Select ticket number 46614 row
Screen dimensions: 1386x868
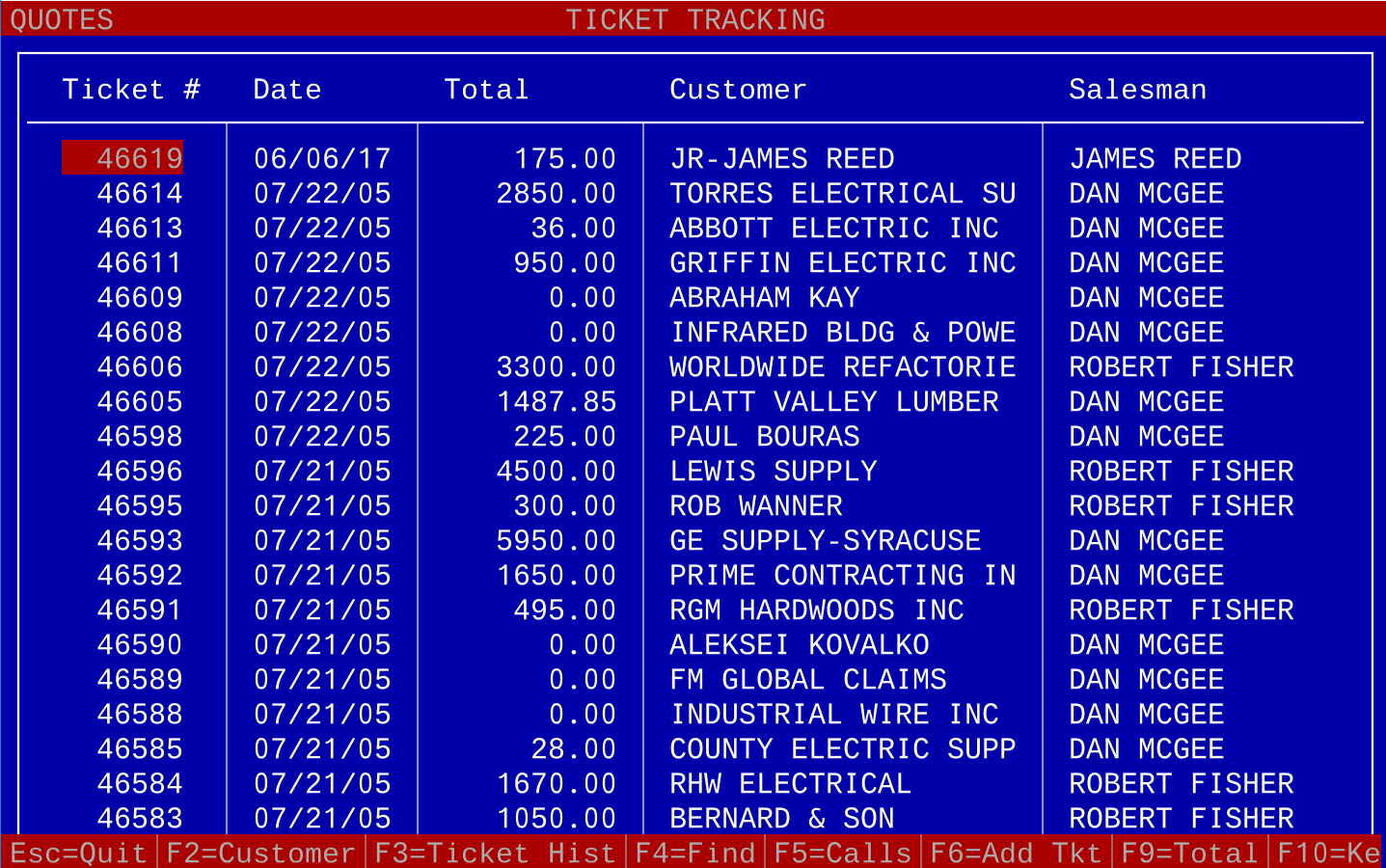click(x=140, y=193)
